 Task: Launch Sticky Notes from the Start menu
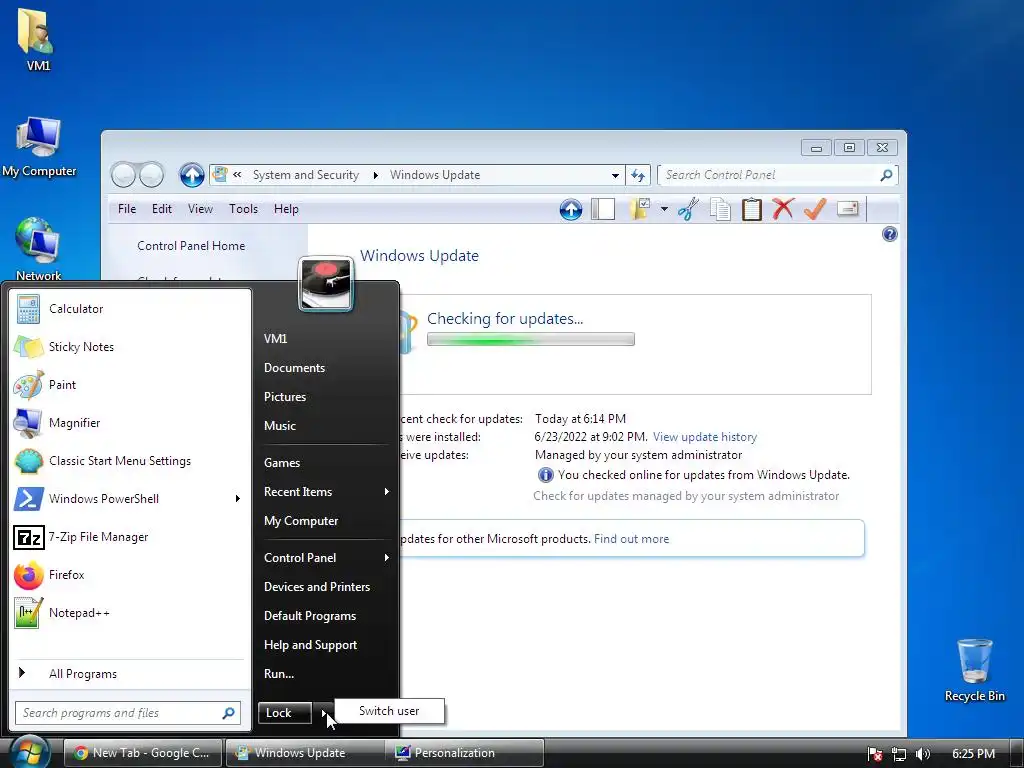coord(129,347)
